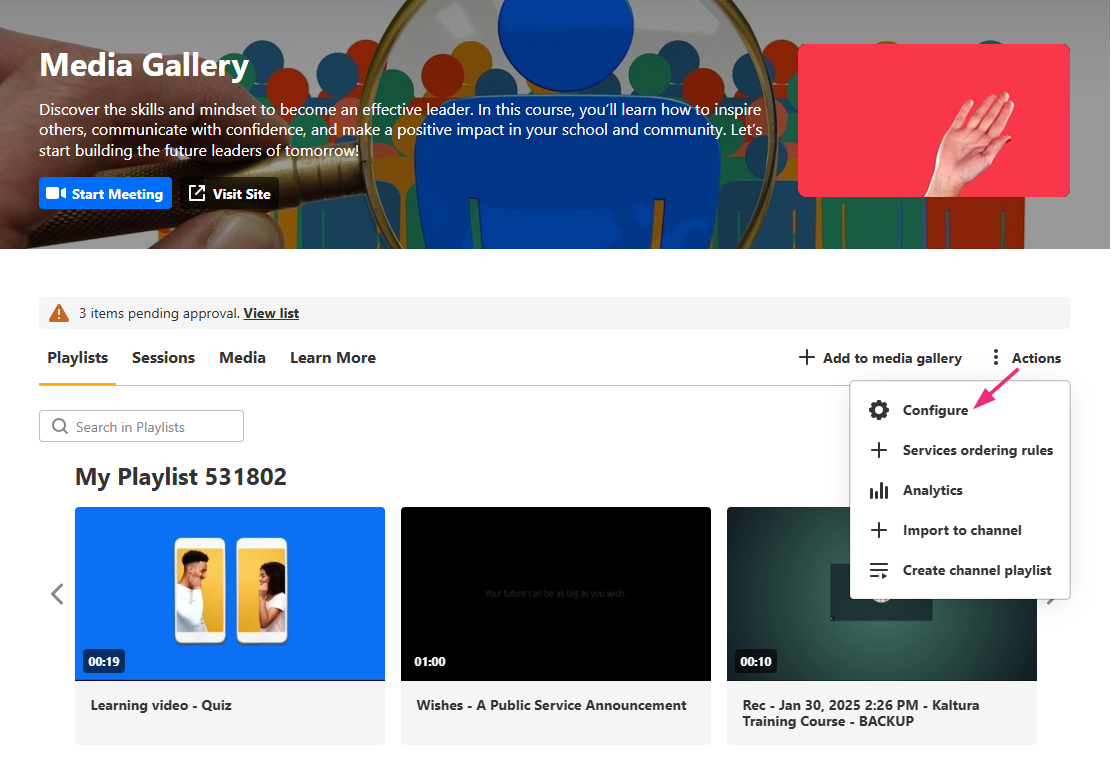Click the 01:00 duration label
1111x777 pixels.
click(x=429, y=661)
